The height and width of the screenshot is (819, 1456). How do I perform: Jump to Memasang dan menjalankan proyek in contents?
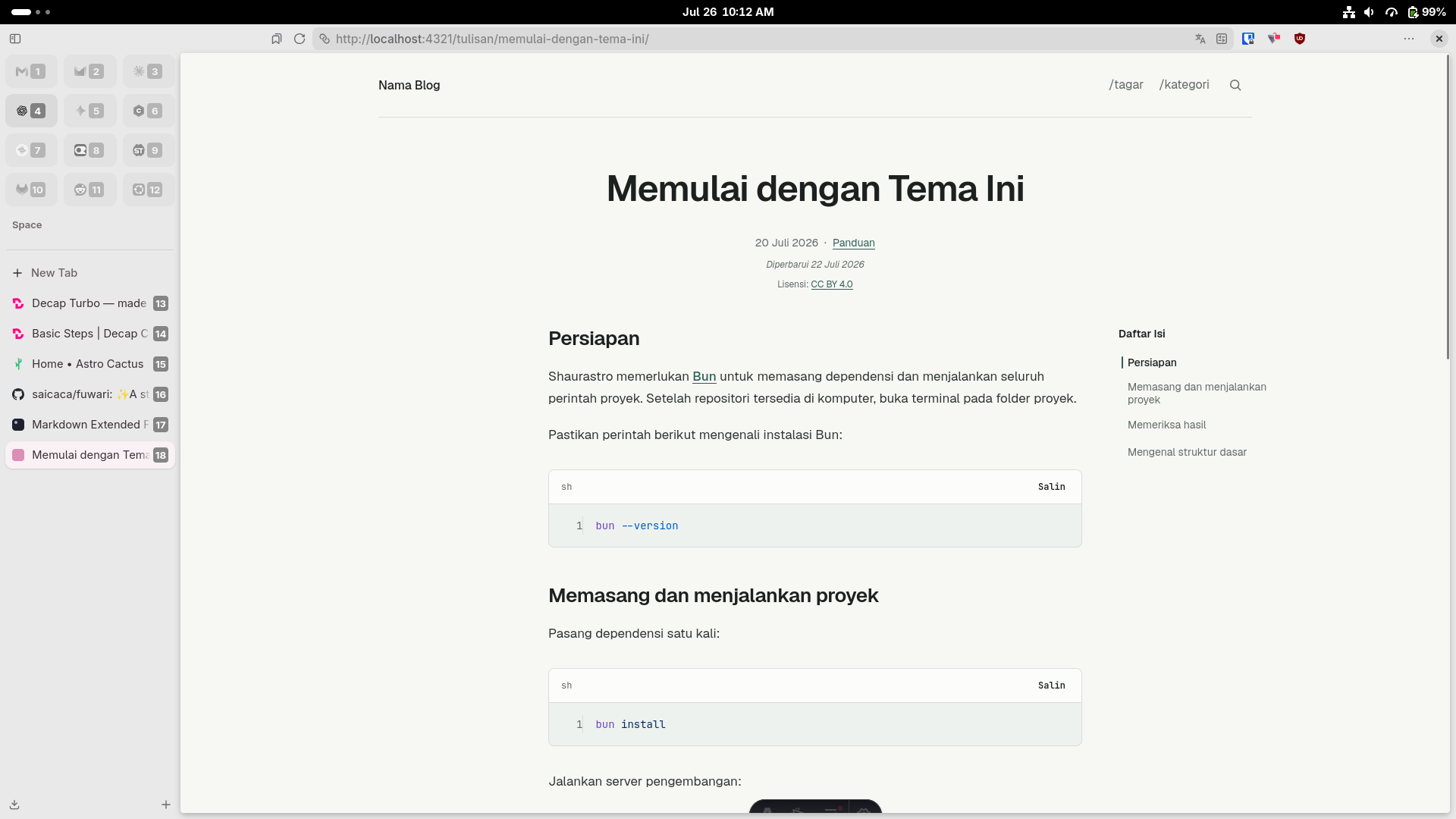[x=1197, y=393]
